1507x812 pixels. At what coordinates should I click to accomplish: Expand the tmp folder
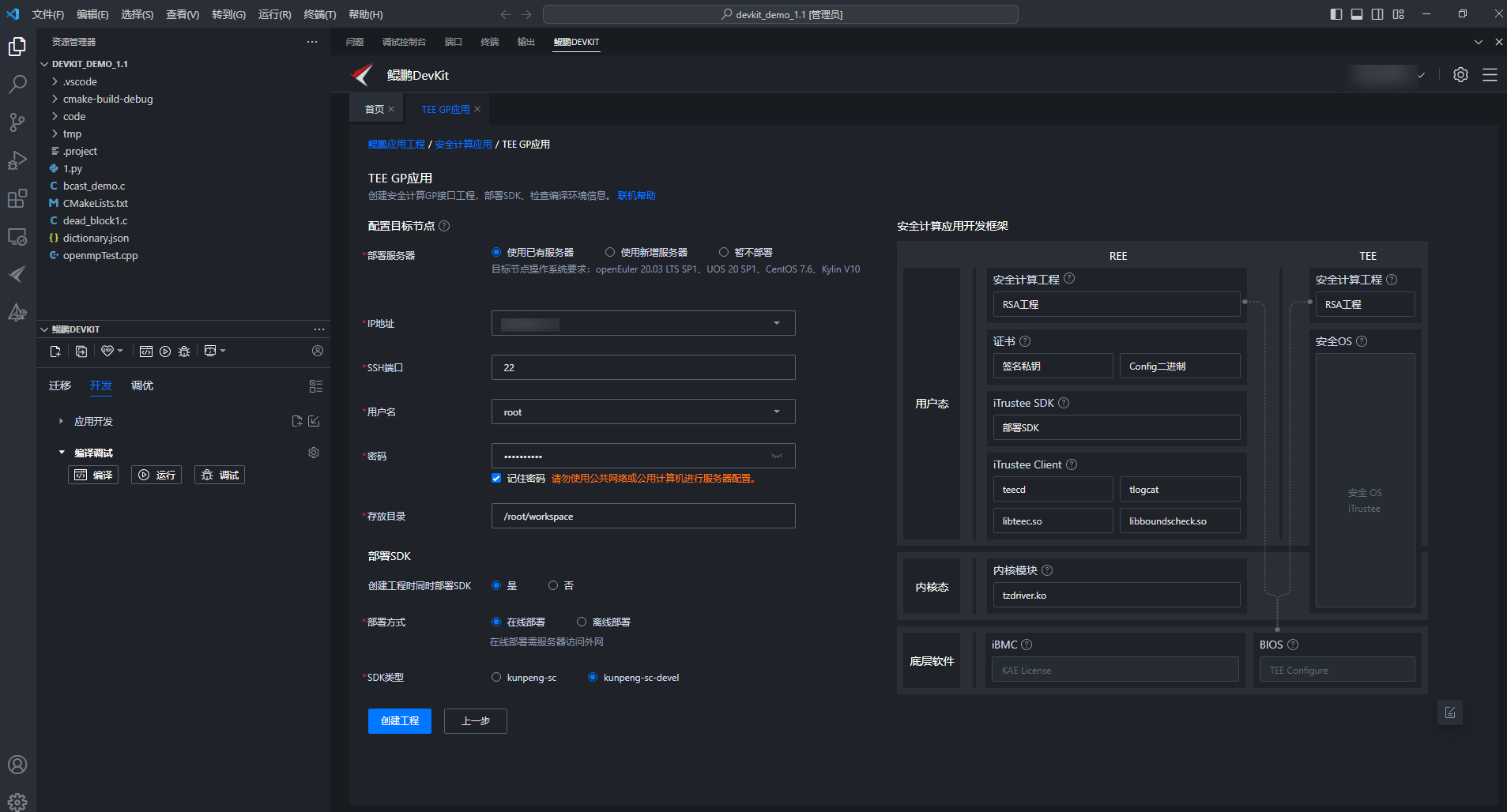[x=183, y=133]
